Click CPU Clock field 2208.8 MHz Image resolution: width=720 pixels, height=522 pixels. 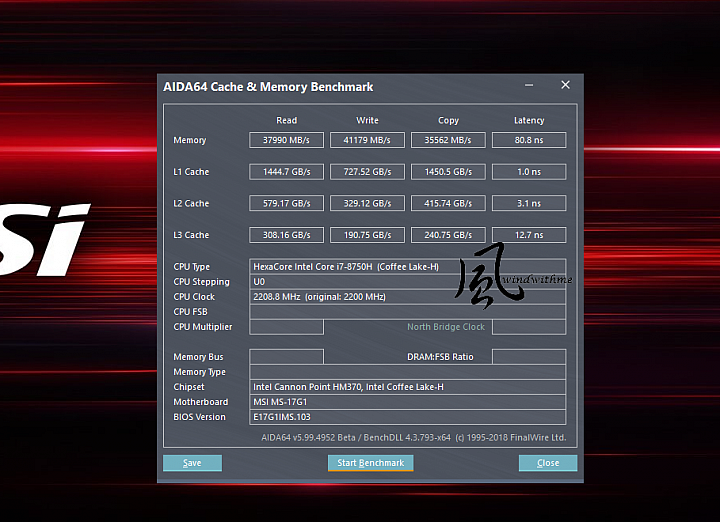pyautogui.click(x=408, y=297)
